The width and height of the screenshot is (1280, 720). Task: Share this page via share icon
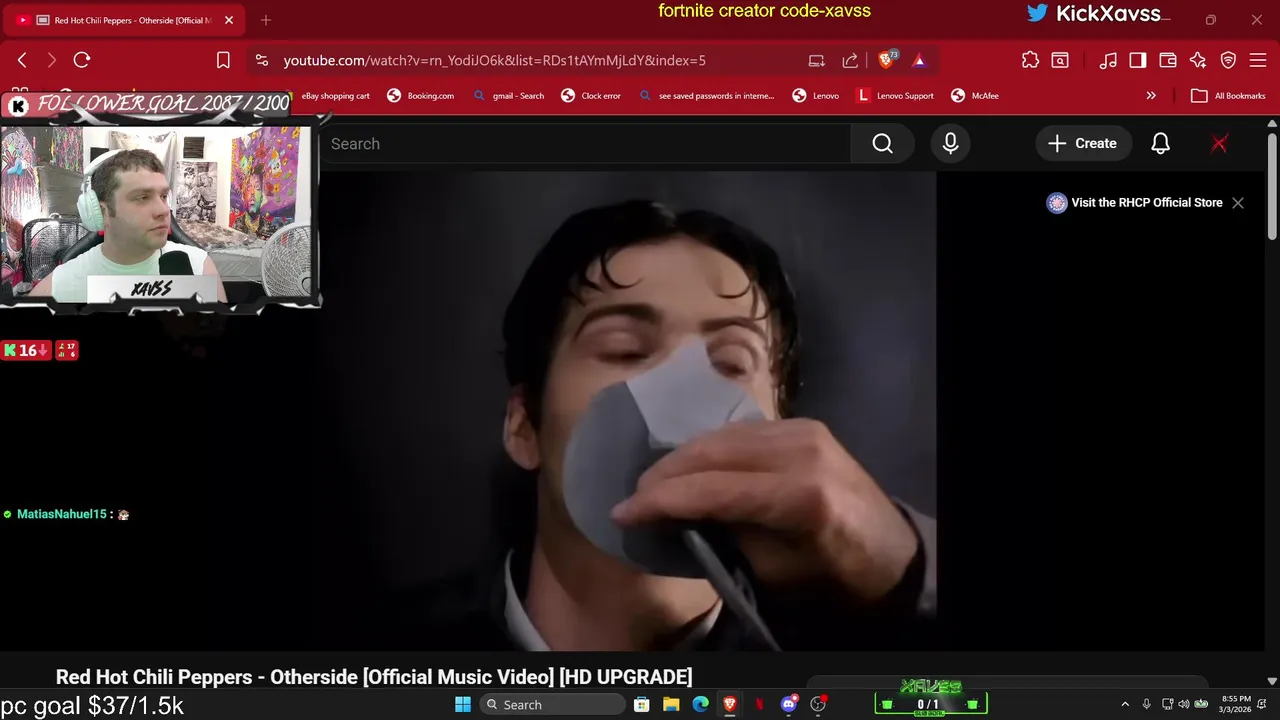(x=850, y=60)
